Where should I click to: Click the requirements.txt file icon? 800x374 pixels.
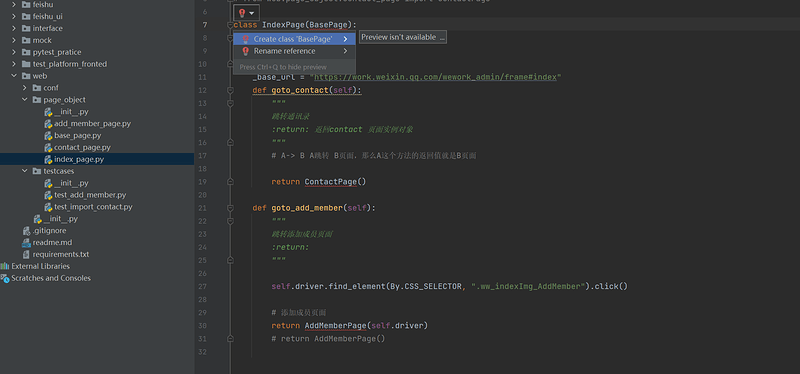pos(27,254)
